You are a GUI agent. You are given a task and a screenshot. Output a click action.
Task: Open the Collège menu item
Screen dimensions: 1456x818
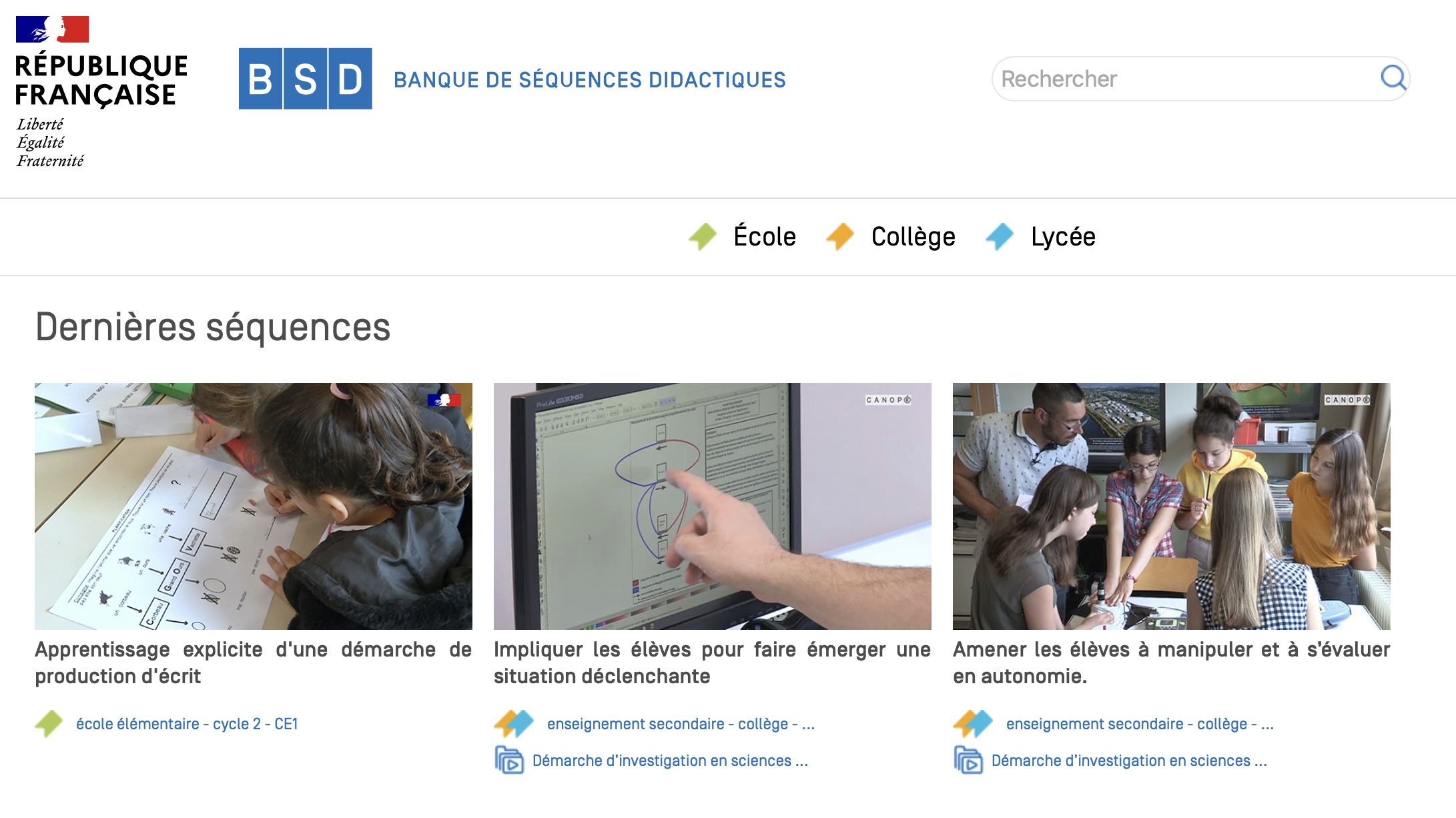913,237
